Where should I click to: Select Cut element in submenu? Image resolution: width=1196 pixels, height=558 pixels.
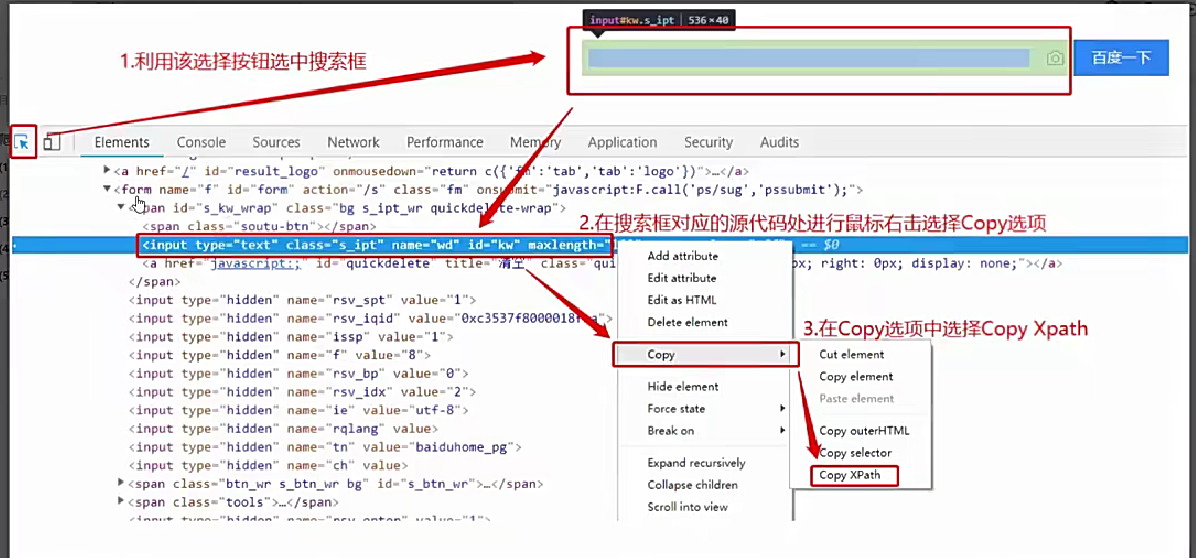(851, 354)
